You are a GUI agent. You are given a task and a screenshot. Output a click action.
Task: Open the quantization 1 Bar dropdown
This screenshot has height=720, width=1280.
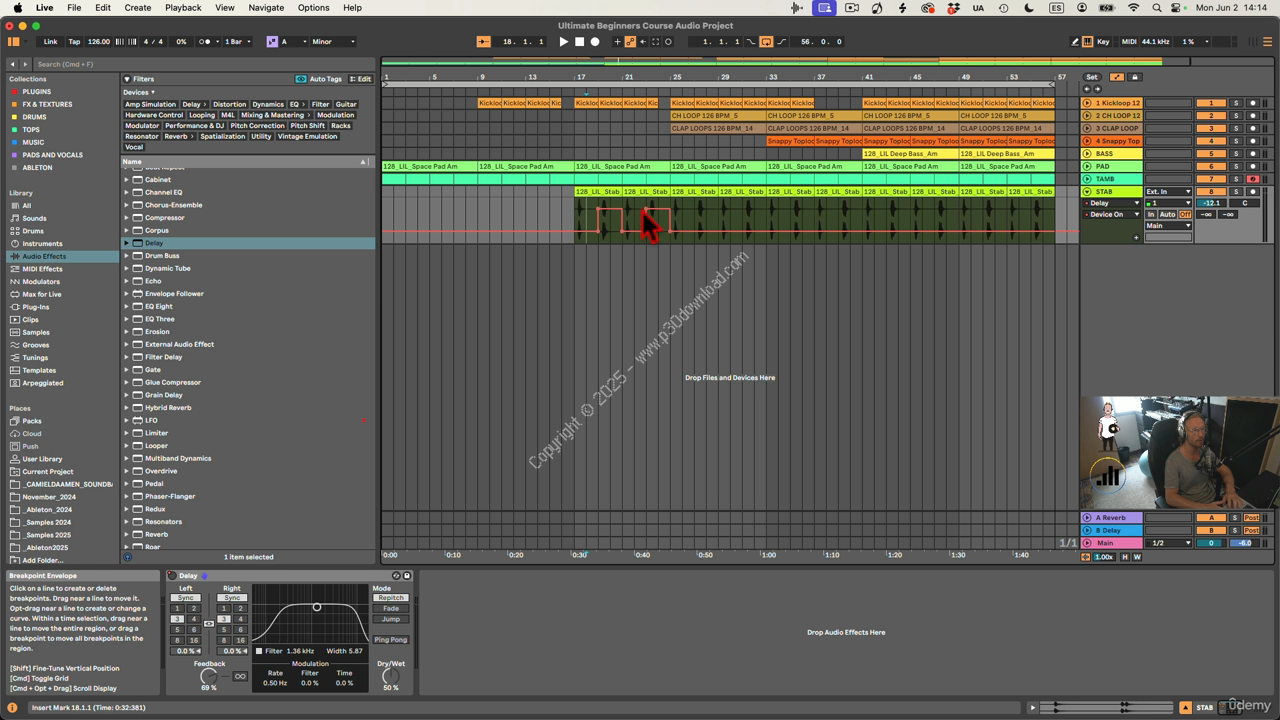point(237,42)
